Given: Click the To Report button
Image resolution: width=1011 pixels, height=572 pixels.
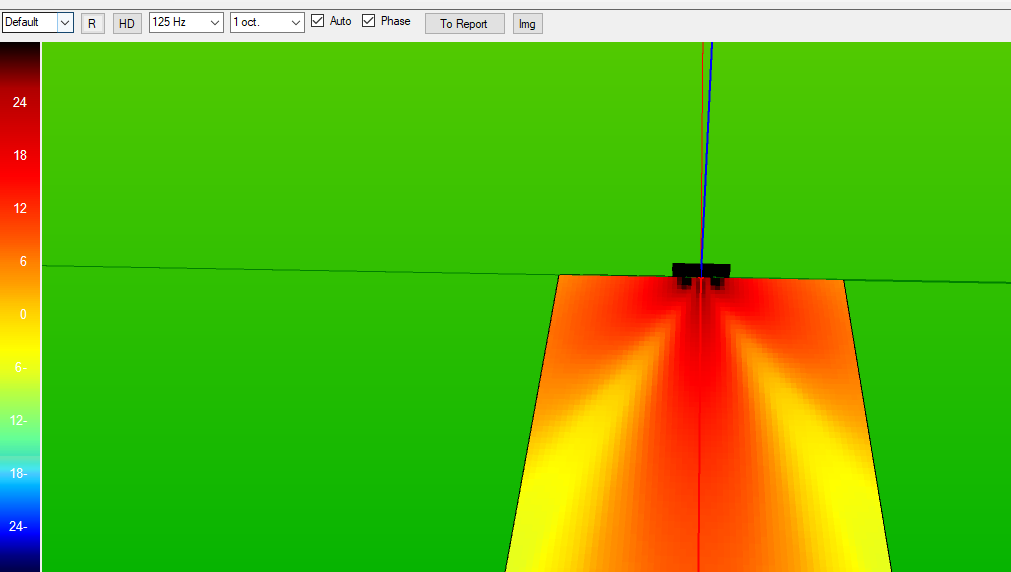Looking at the screenshot, I should point(464,24).
